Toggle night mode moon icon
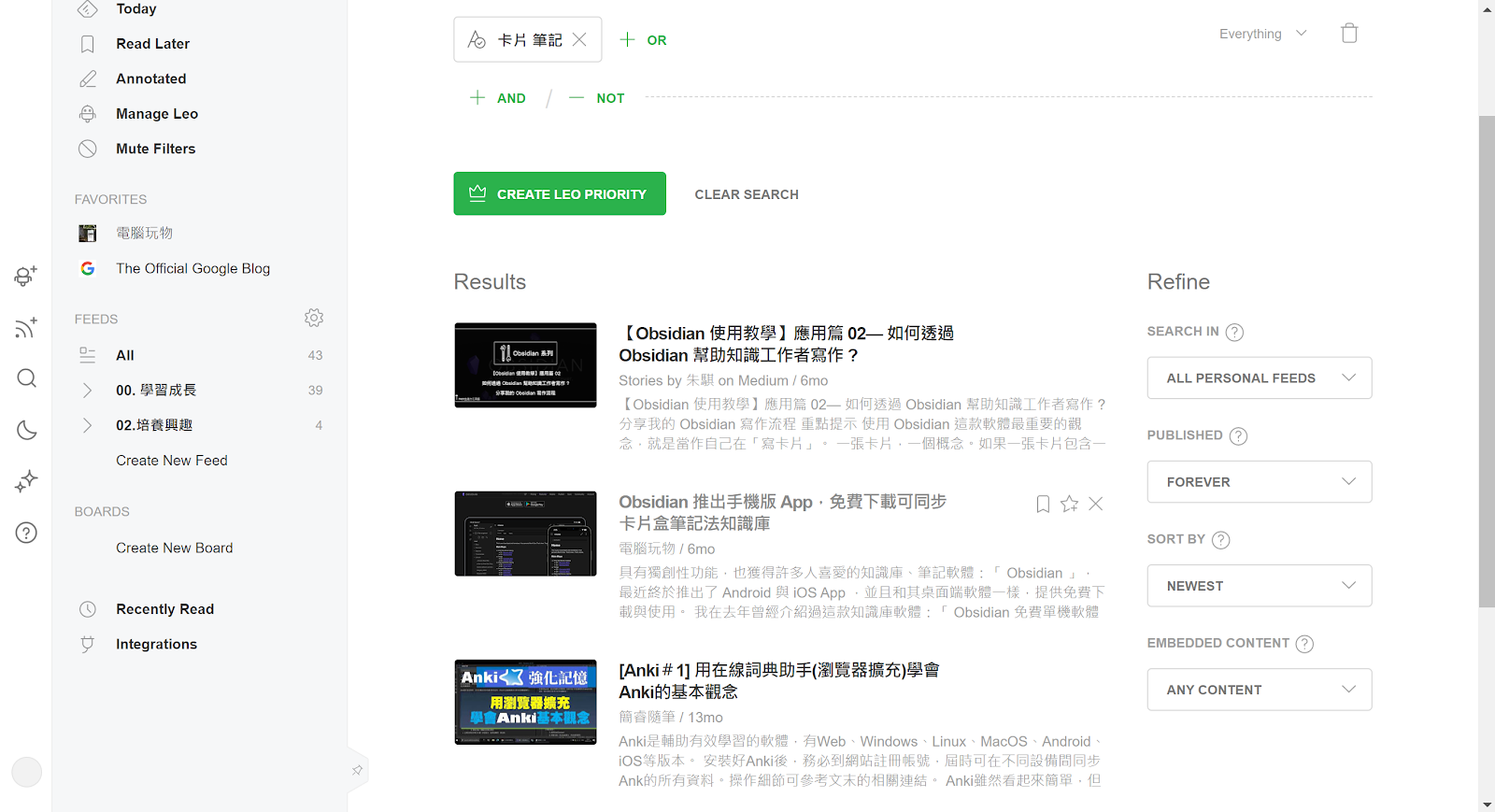This screenshot has width=1495, height=812. click(x=26, y=430)
